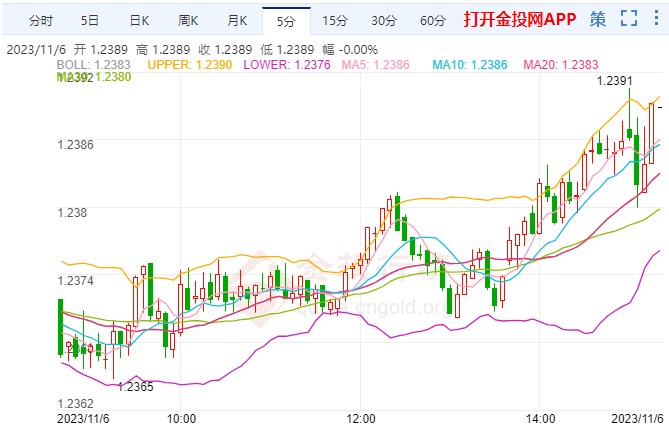Click the 14:00 time axis label
Image resolution: width=669 pixels, height=424 pixels.
click(x=540, y=418)
